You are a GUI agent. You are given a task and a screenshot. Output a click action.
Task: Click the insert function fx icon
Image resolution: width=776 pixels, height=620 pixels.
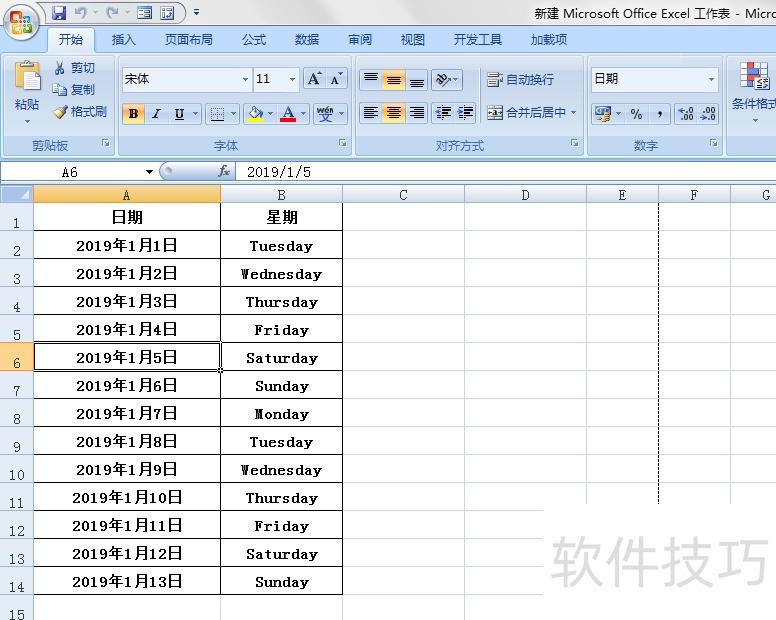[x=224, y=172]
